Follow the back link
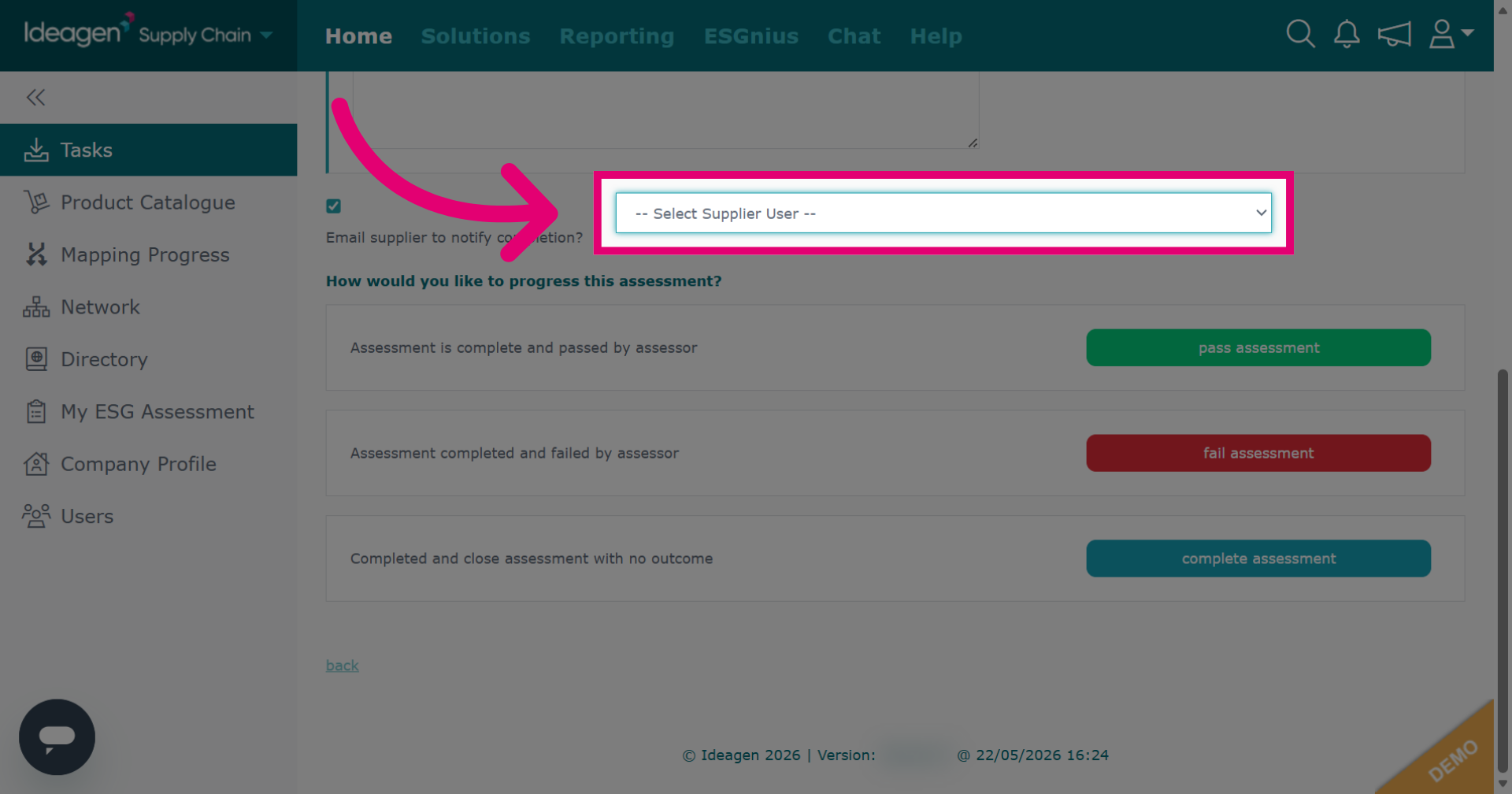 [343, 666]
